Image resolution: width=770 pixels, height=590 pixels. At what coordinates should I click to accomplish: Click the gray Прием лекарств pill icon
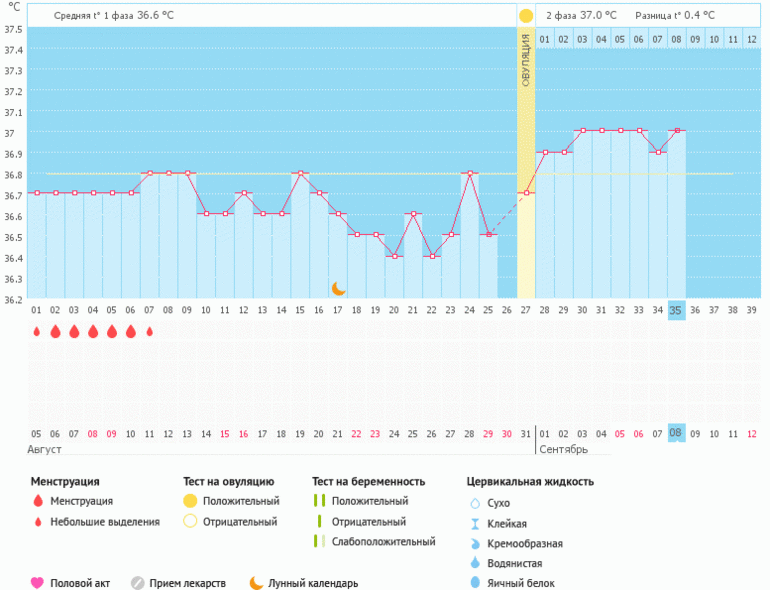pyautogui.click(x=138, y=583)
